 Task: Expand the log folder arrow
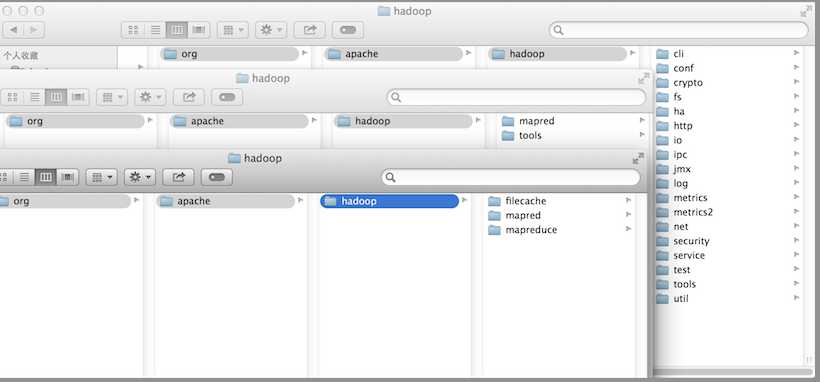[796, 183]
